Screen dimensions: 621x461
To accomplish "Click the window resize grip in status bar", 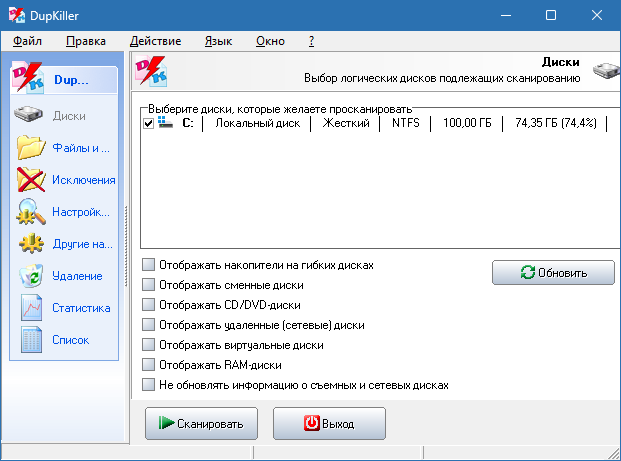I will coord(613,453).
